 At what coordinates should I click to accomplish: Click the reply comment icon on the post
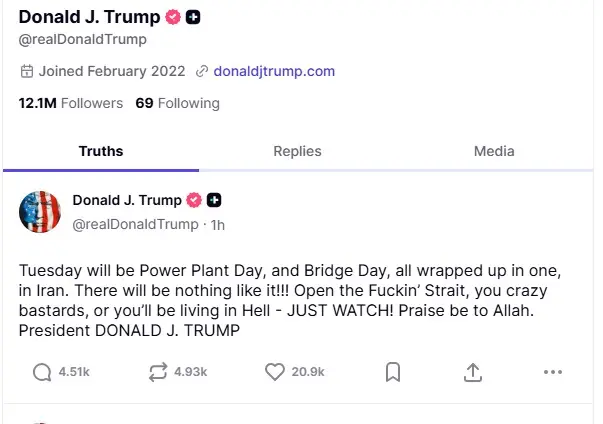tap(43, 371)
